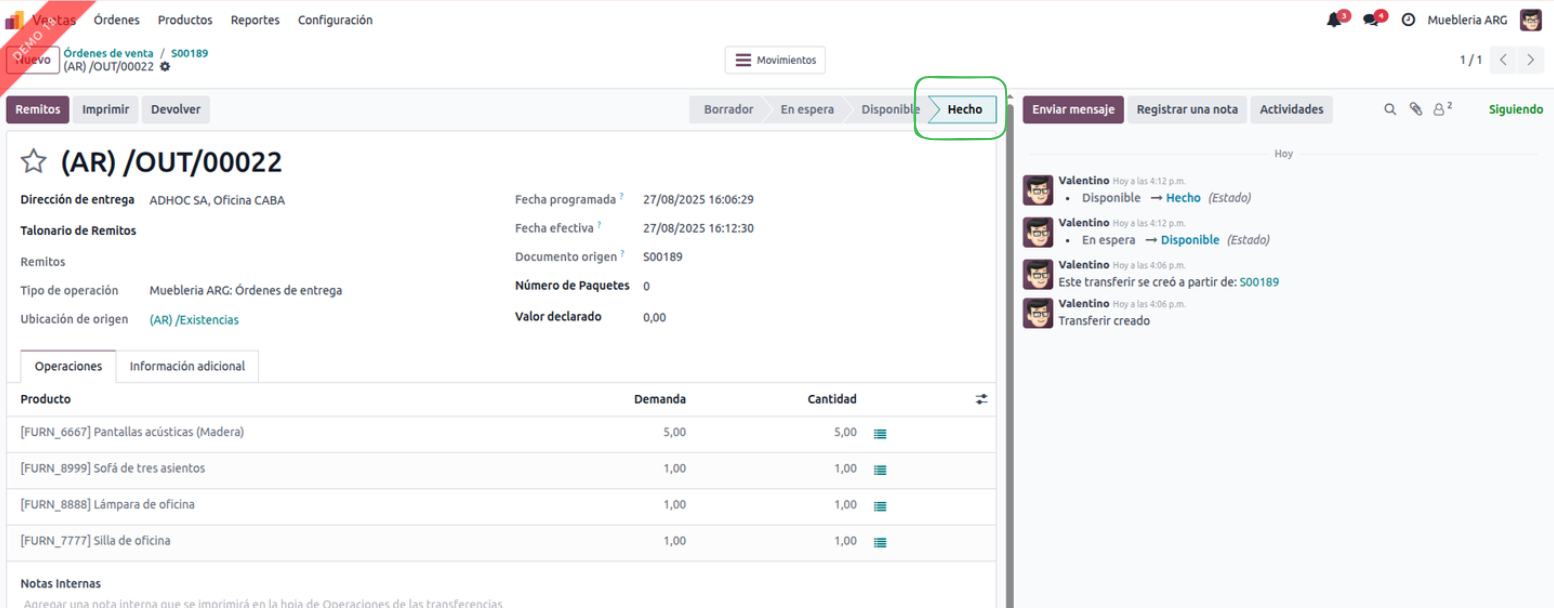Screen dimensions: 1554x611
Task: Search messages with magnifier icon
Action: [1390, 110]
